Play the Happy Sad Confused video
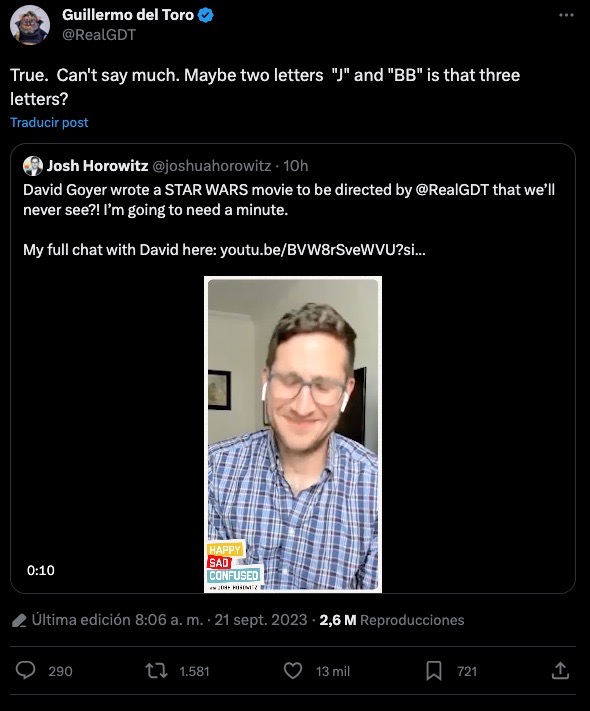The height and width of the screenshot is (711, 590). [x=293, y=434]
